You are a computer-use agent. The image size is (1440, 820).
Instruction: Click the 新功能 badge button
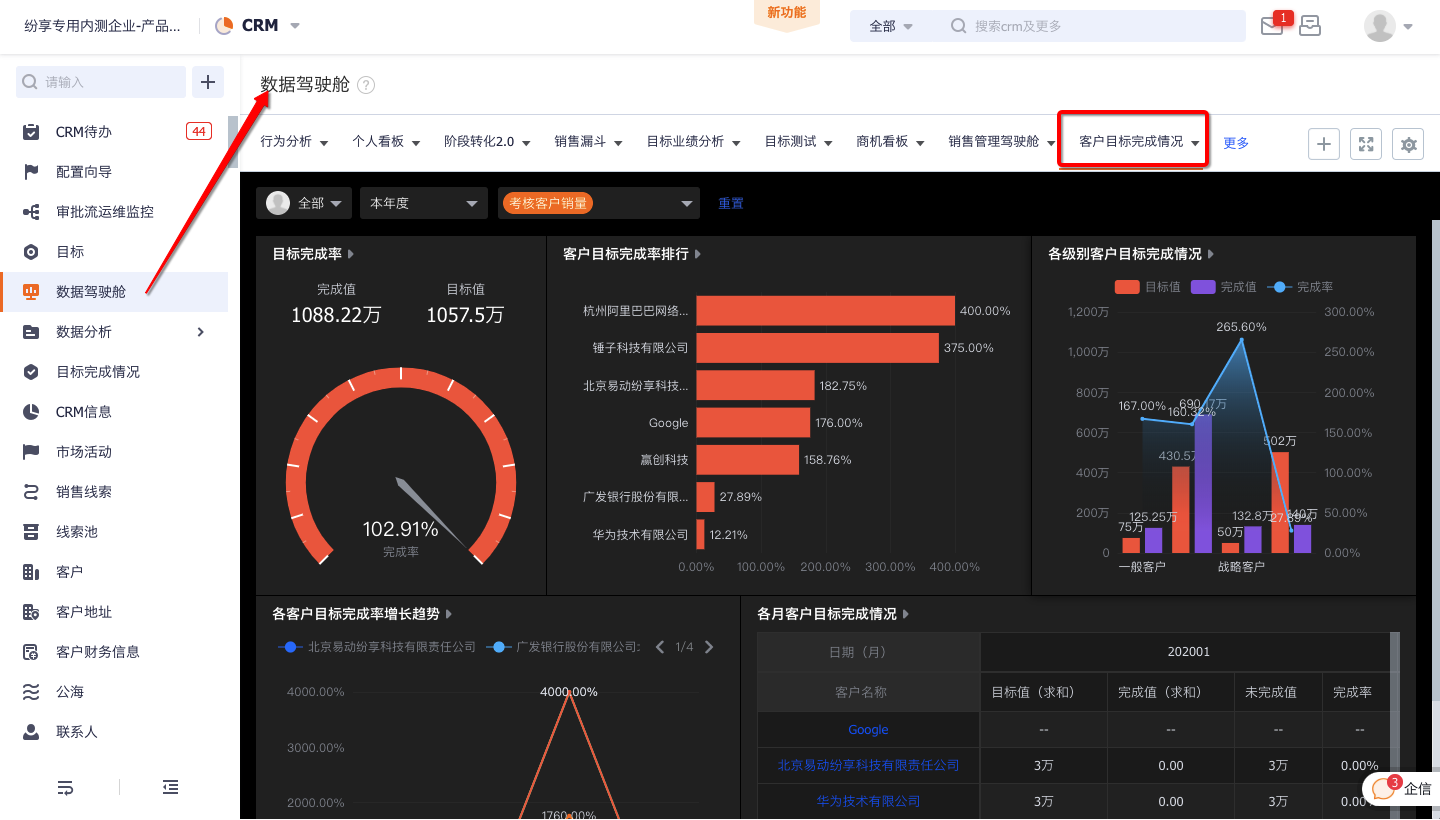[x=787, y=14]
